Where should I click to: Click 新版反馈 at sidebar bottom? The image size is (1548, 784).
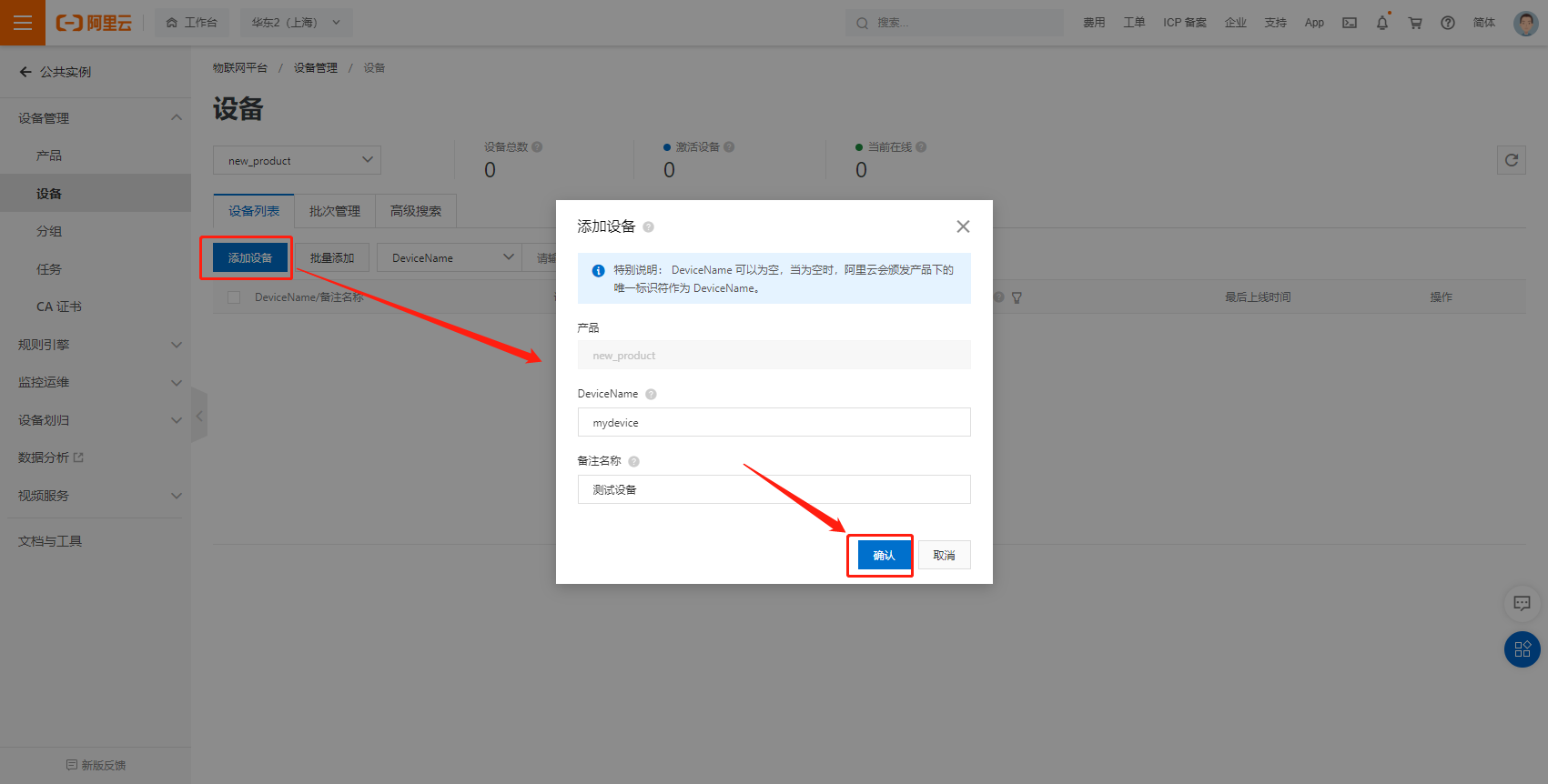(96, 766)
